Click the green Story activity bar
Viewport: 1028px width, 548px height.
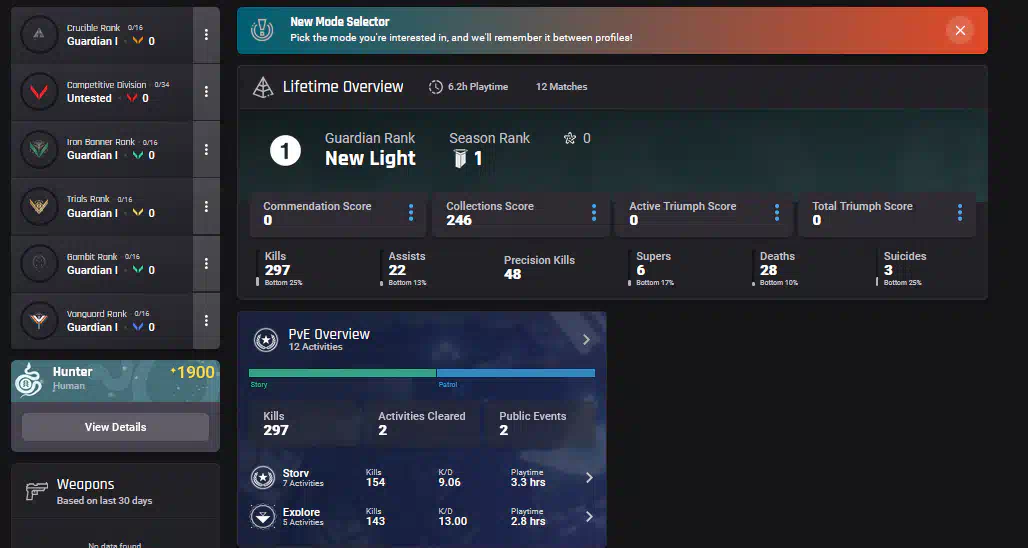342,373
